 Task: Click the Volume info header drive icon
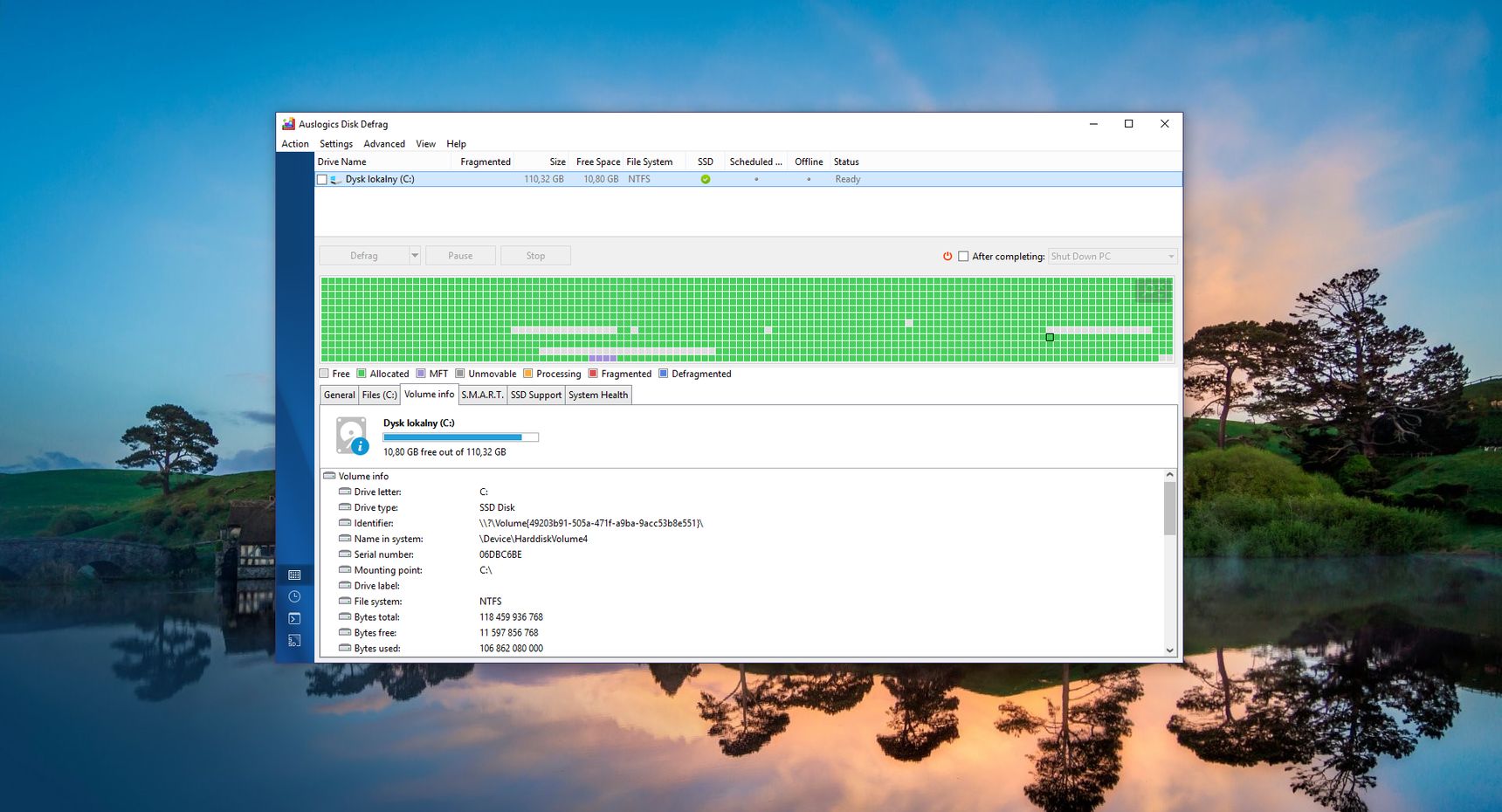329,476
